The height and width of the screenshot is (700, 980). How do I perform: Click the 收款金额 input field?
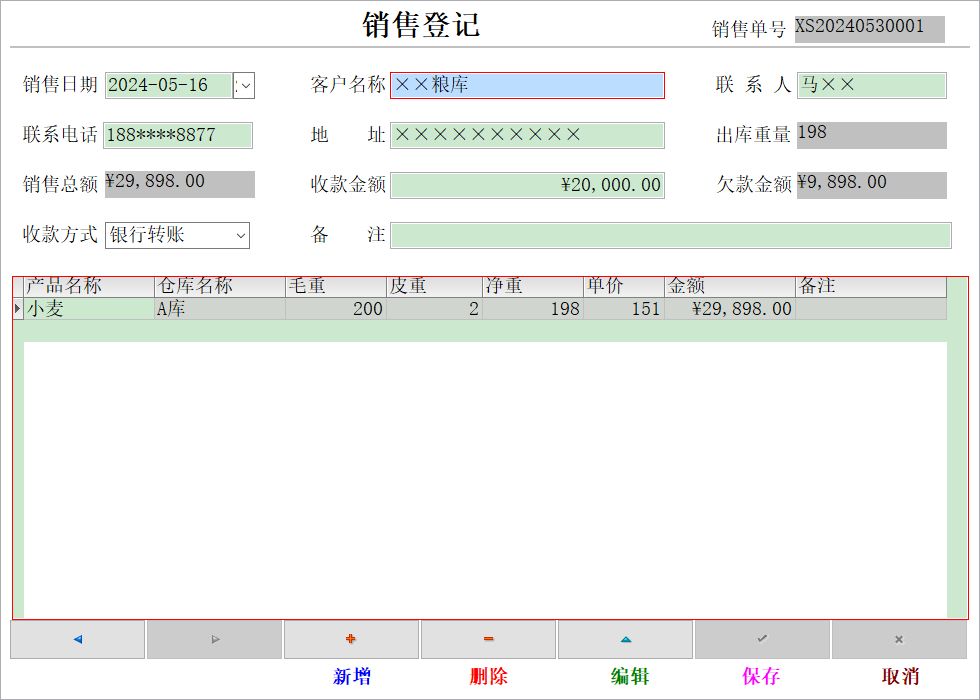528,186
